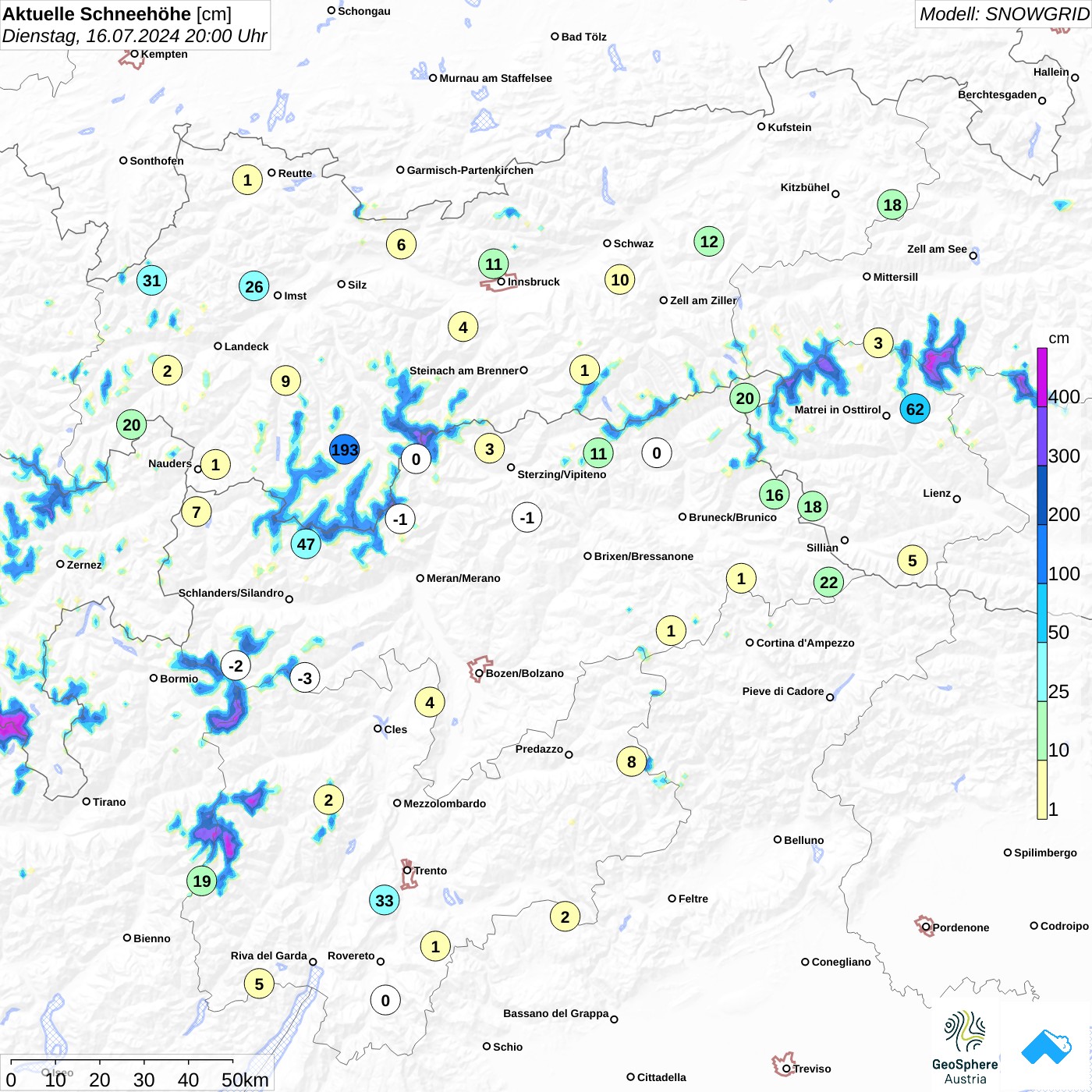The image size is (1092, 1092).
Task: Click the Garmisch-Partenkirchen label
Action: click(x=470, y=170)
